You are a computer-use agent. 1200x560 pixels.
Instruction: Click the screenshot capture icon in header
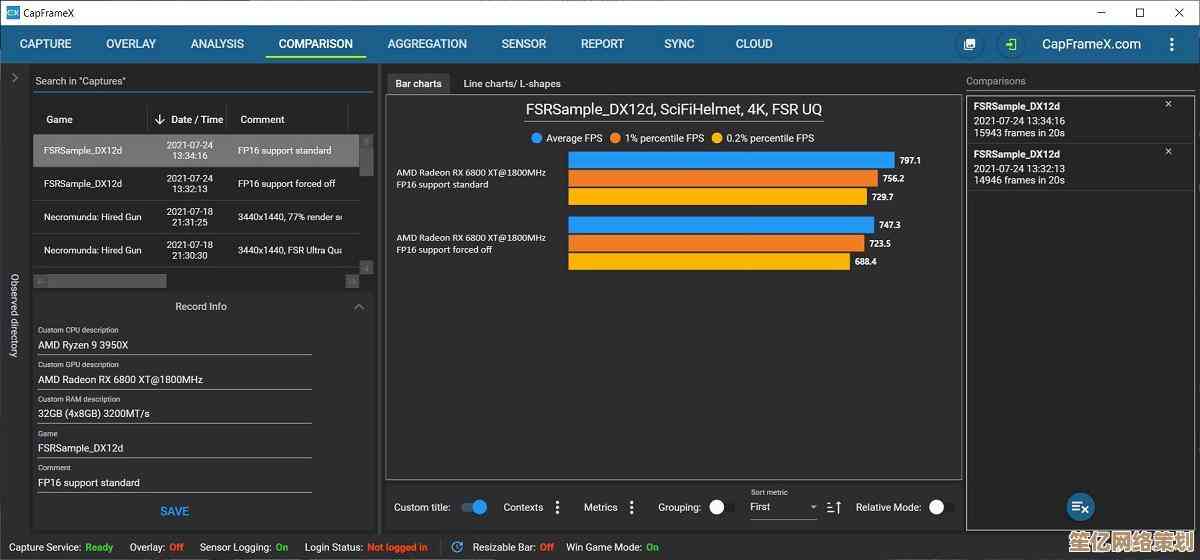pyautogui.click(x=969, y=44)
